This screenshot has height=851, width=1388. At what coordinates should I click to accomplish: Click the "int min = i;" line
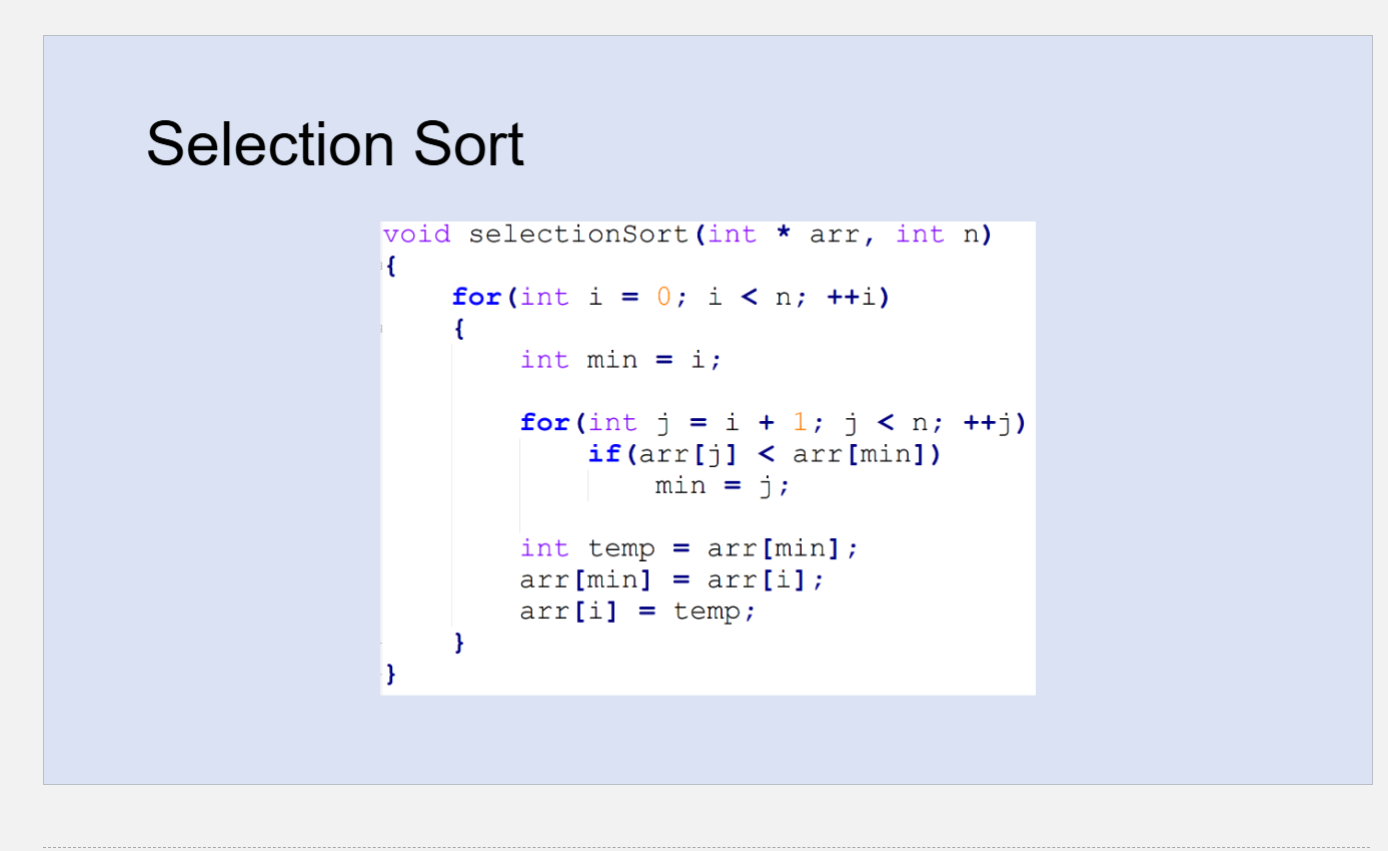[620, 360]
